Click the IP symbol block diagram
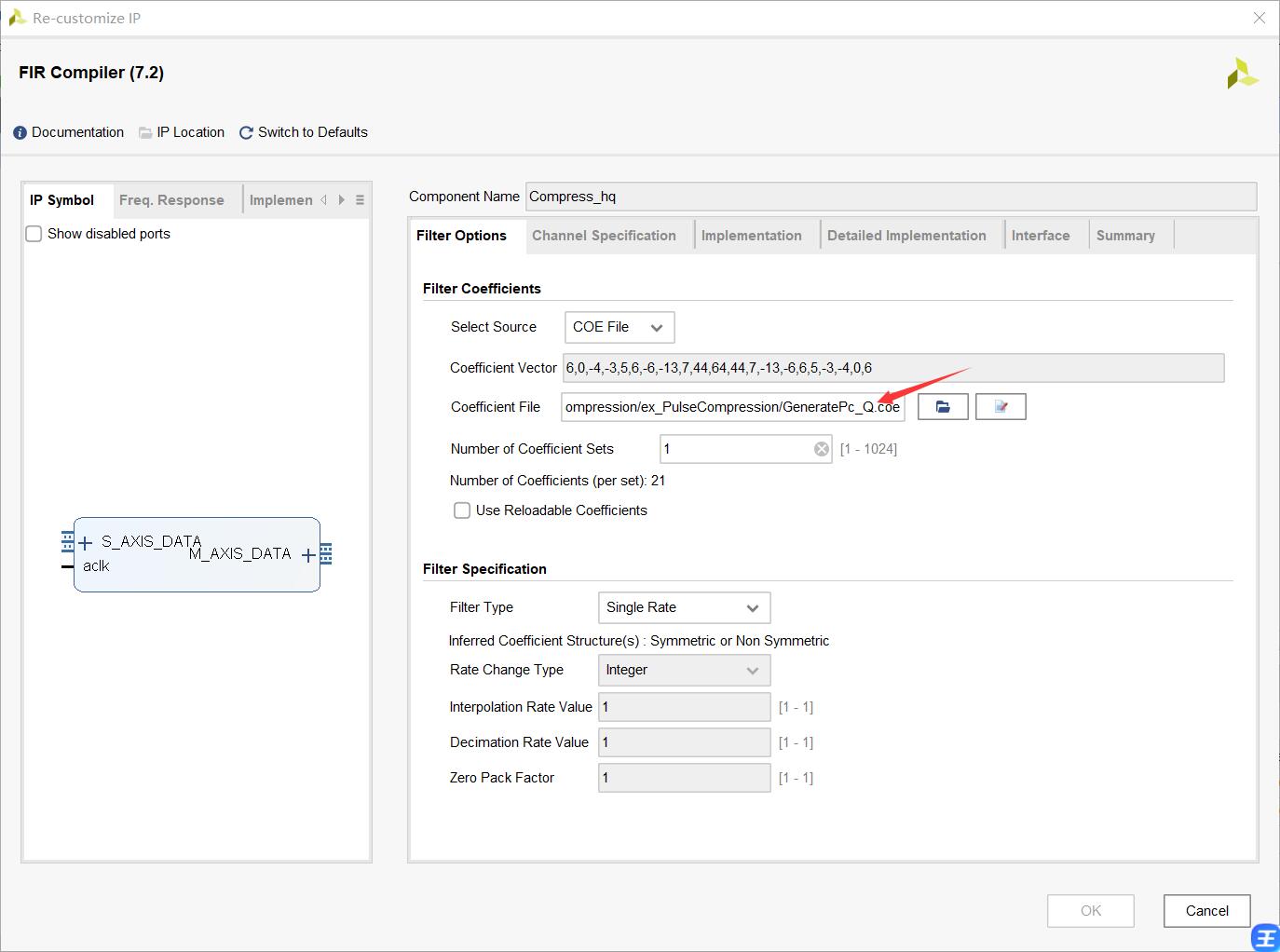The width and height of the screenshot is (1280, 952). point(197,554)
